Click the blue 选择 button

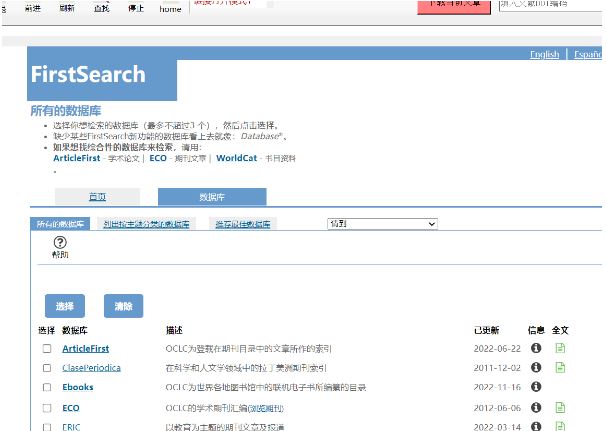65,306
